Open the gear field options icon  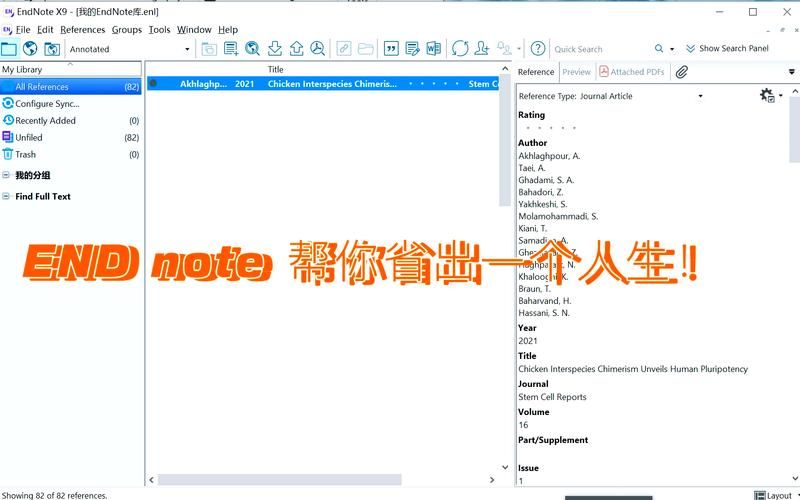pos(768,95)
